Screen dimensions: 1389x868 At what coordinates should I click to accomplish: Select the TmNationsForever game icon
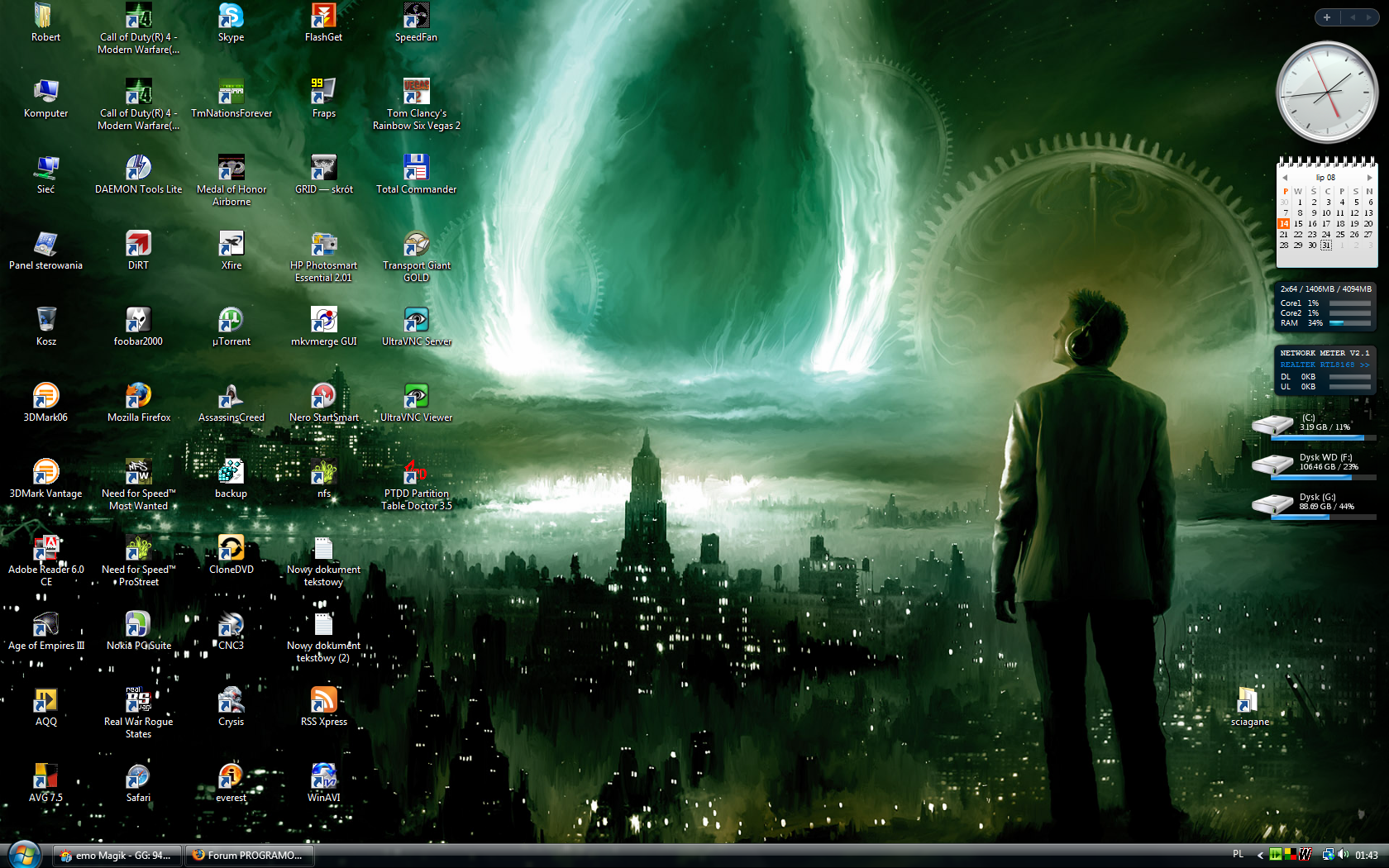(231, 99)
